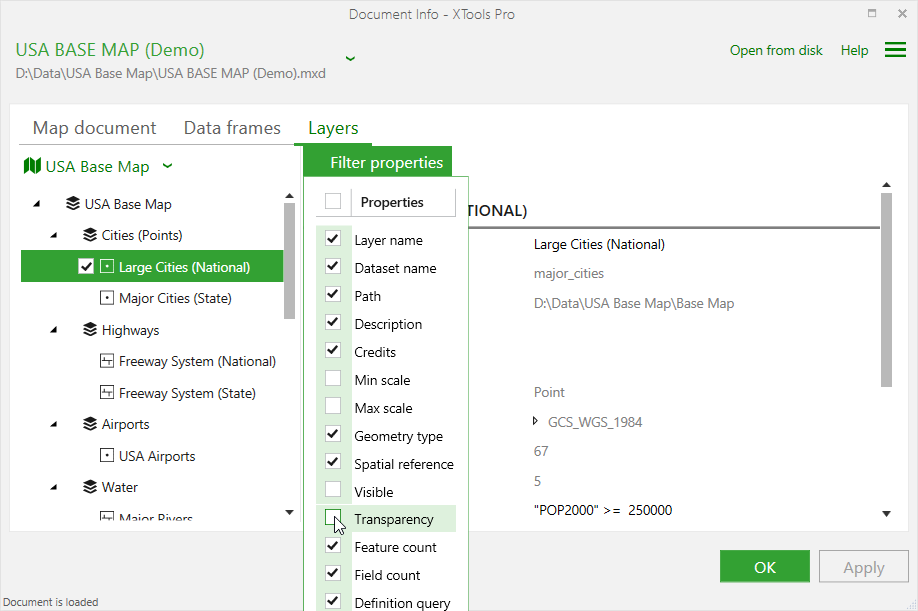
Task: Click the D:\Data\USA Base Map\Base Map path value
Action: pos(633,303)
